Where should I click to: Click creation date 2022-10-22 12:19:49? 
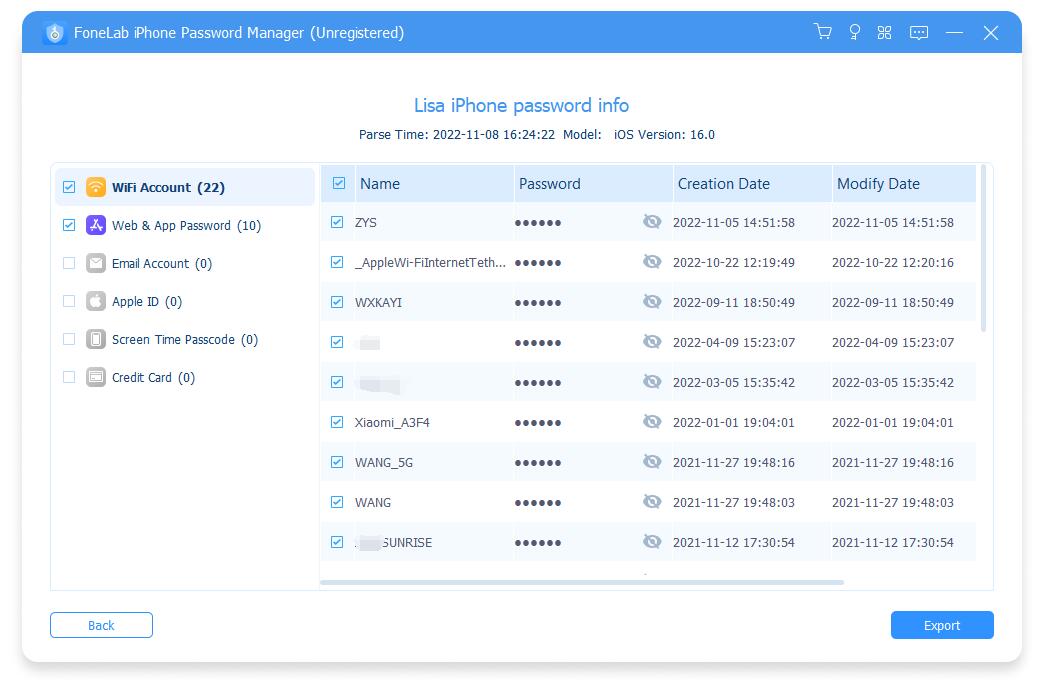pos(734,262)
